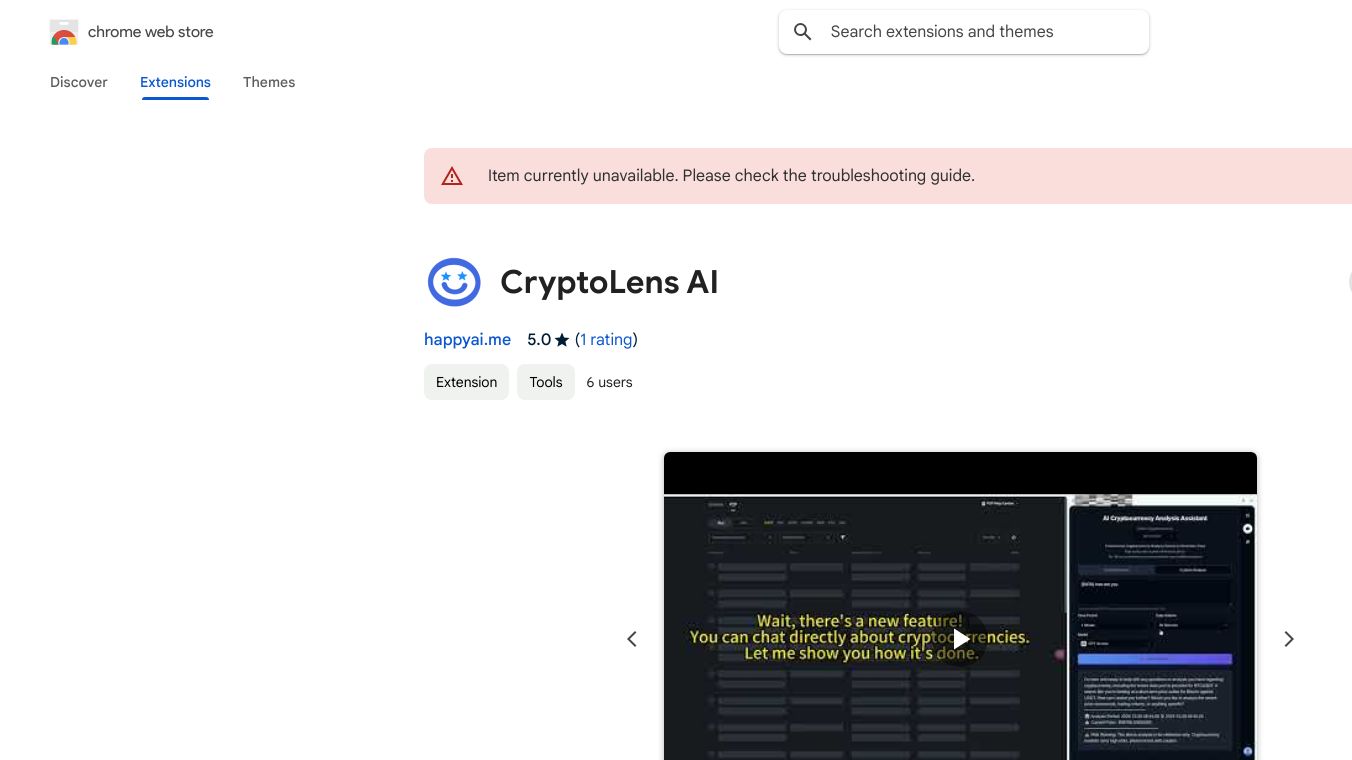Advance to next screenshot with right chevron
The height and width of the screenshot is (760, 1352).
coord(1289,639)
